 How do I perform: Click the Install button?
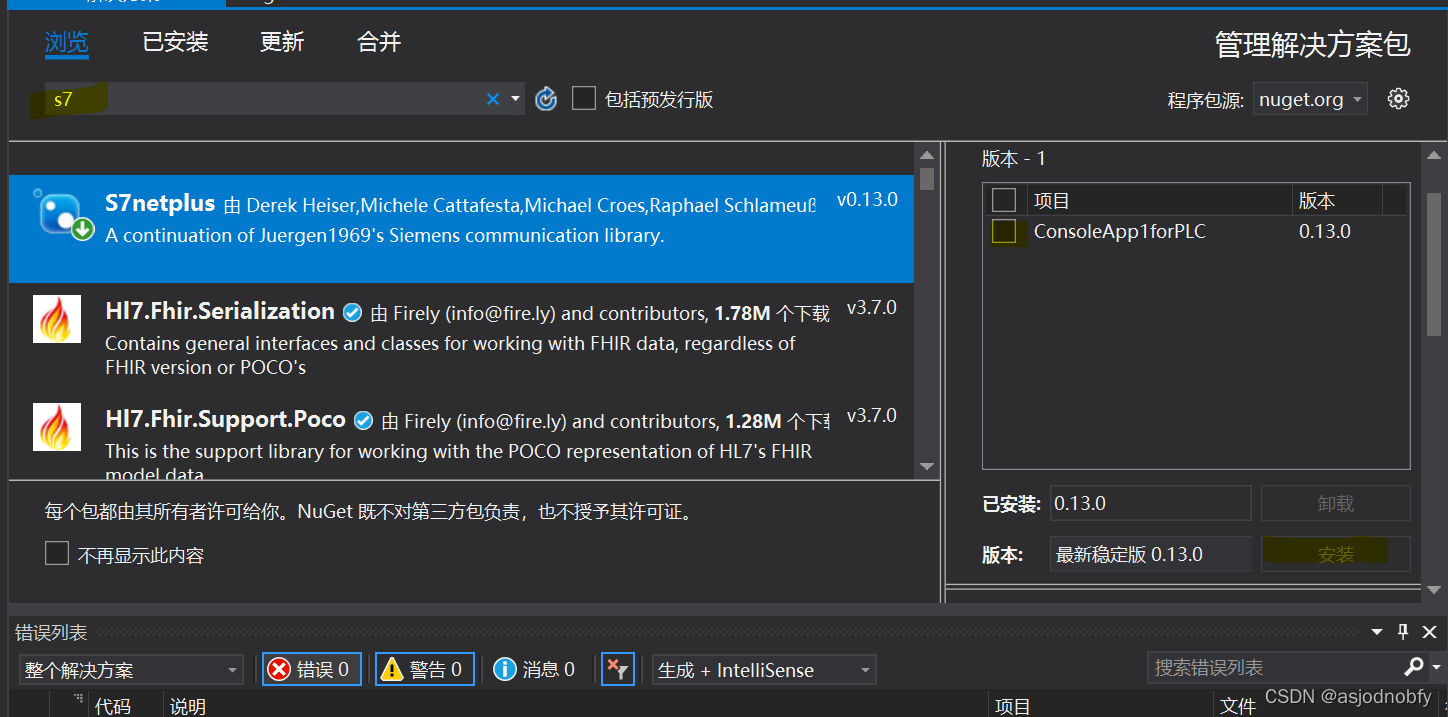coord(1335,554)
